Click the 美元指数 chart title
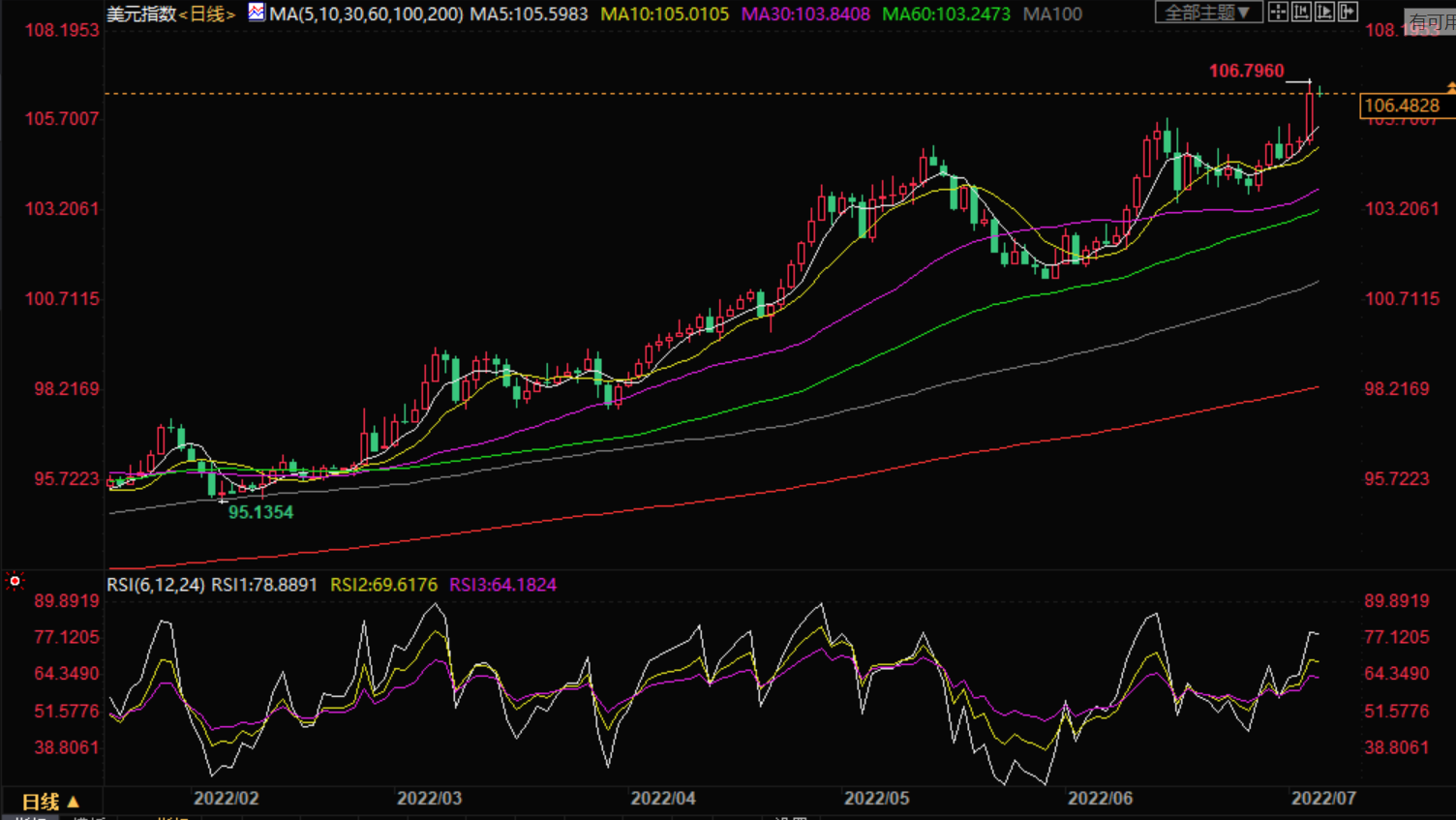Image resolution: width=1456 pixels, height=820 pixels. click(x=141, y=15)
